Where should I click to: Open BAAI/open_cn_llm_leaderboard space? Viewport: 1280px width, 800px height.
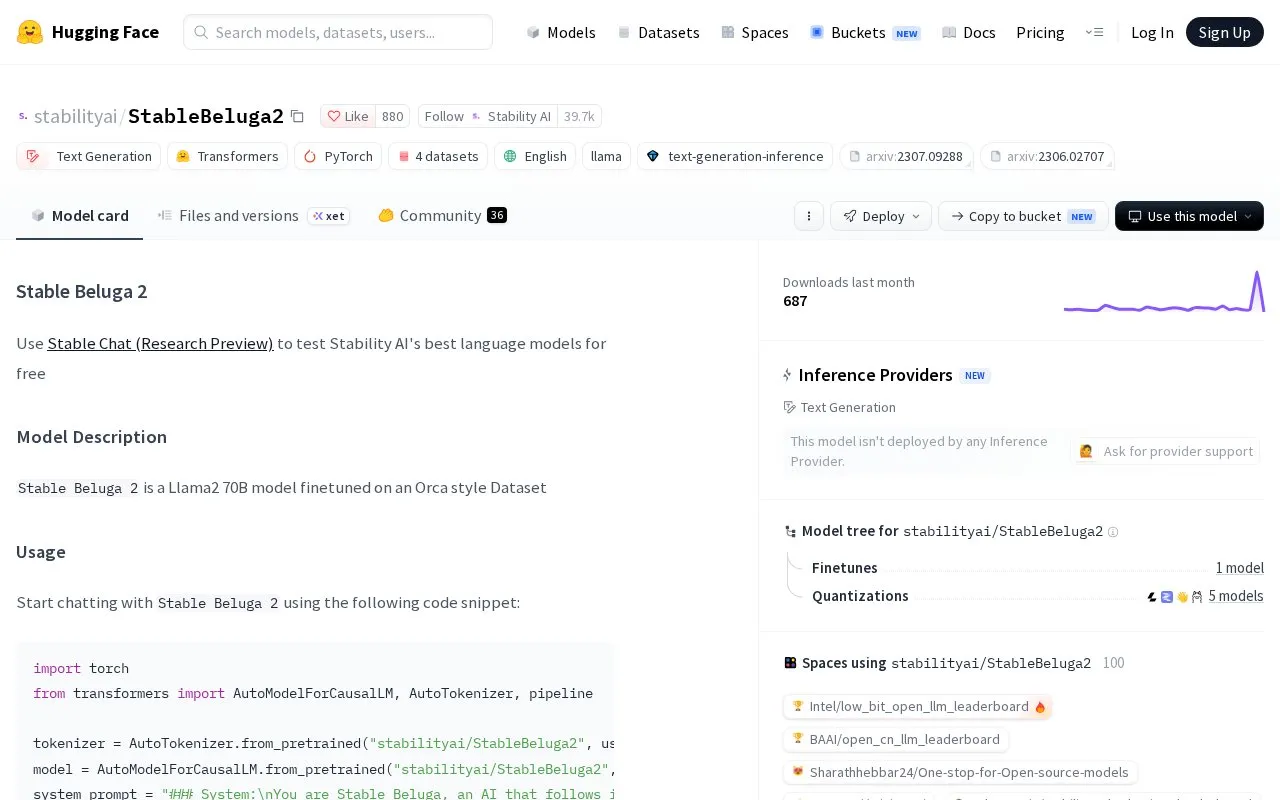pos(896,740)
